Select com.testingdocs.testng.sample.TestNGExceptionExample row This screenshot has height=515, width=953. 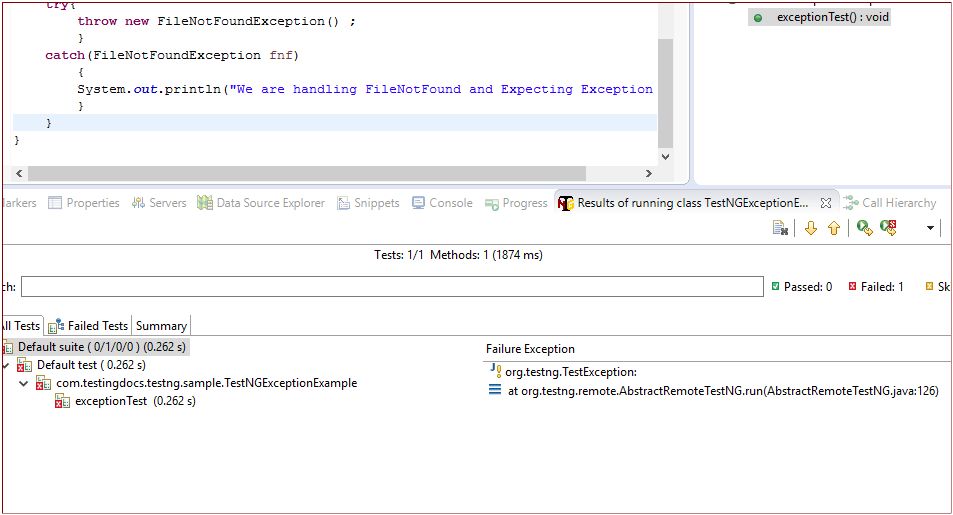pyautogui.click(x=207, y=383)
